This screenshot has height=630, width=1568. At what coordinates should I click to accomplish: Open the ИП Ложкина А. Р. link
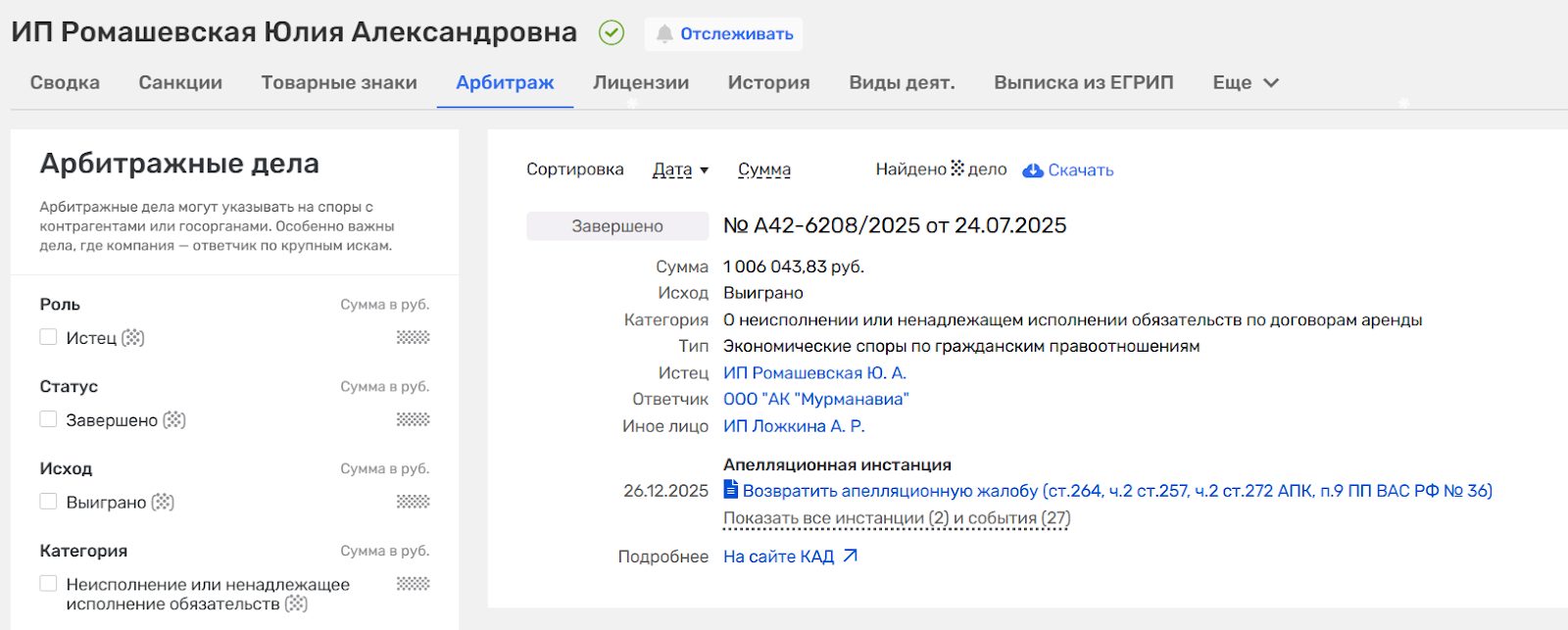pos(793,426)
